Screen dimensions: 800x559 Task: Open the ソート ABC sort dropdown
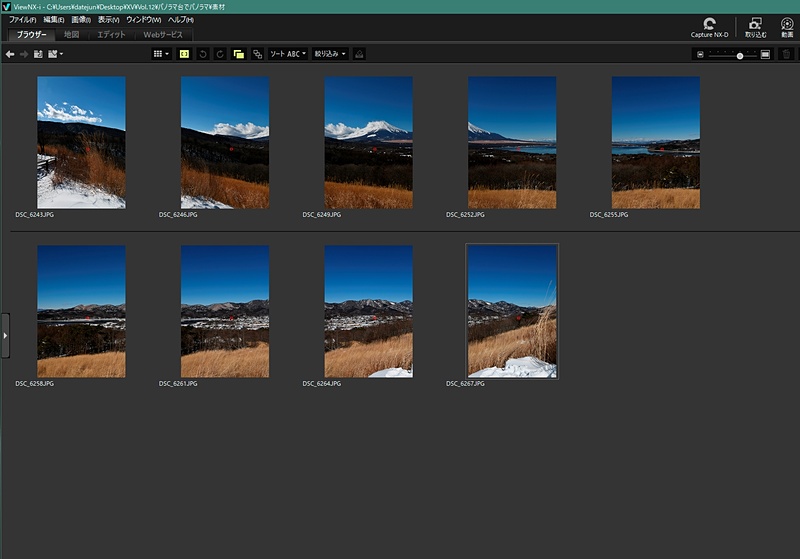coord(288,54)
